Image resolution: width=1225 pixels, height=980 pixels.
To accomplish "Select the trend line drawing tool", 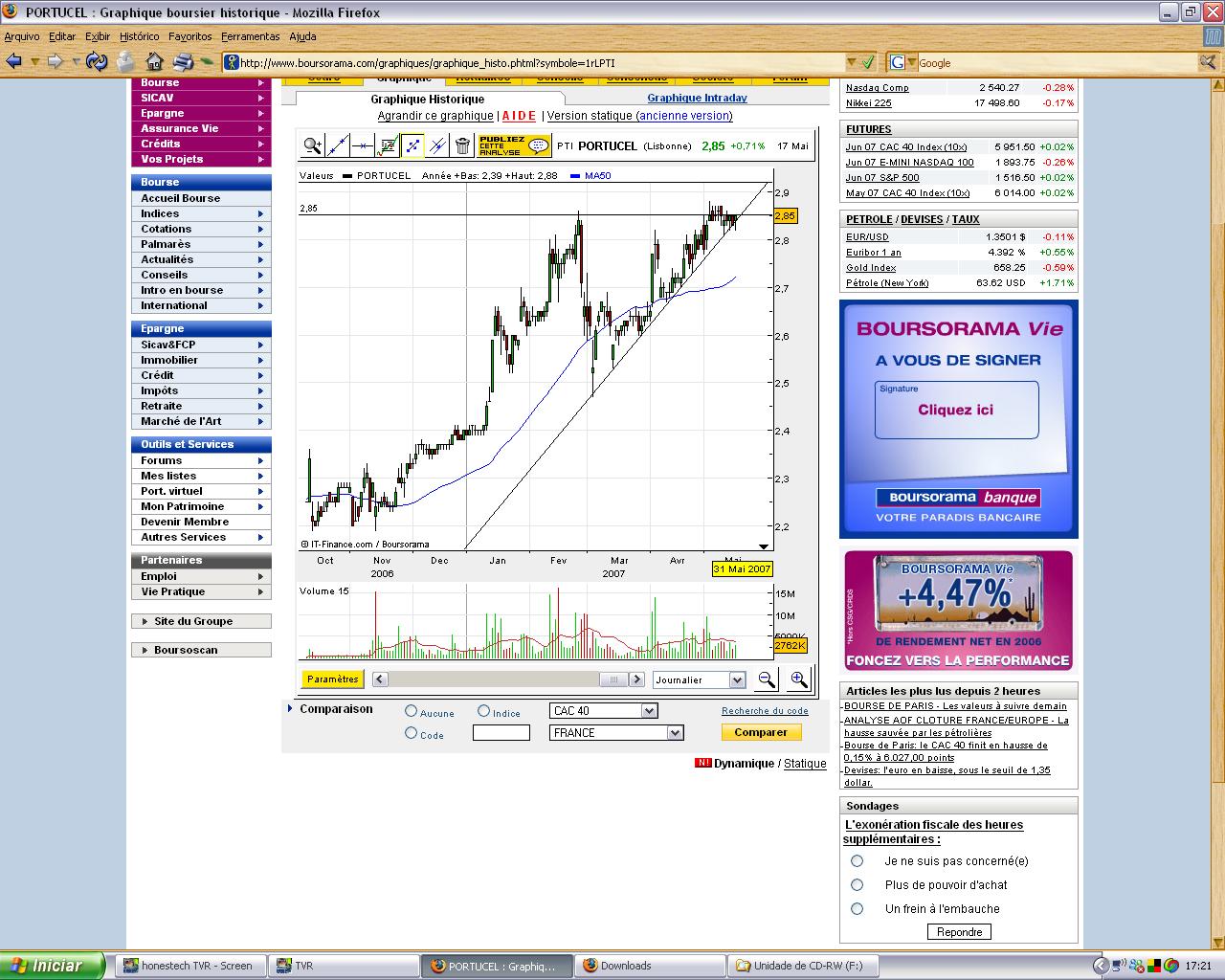I will coord(337,145).
